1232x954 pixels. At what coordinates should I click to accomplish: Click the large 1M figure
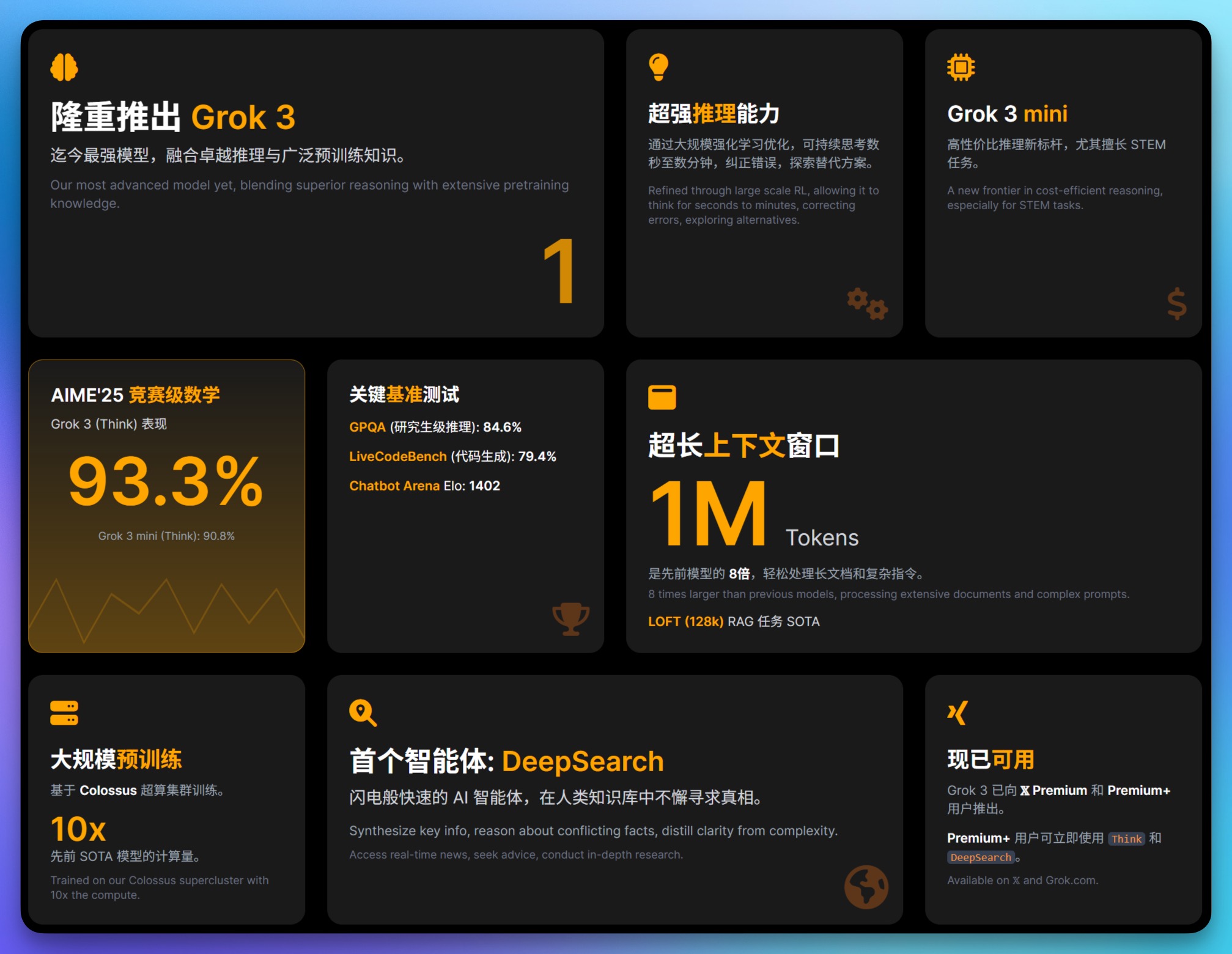708,512
